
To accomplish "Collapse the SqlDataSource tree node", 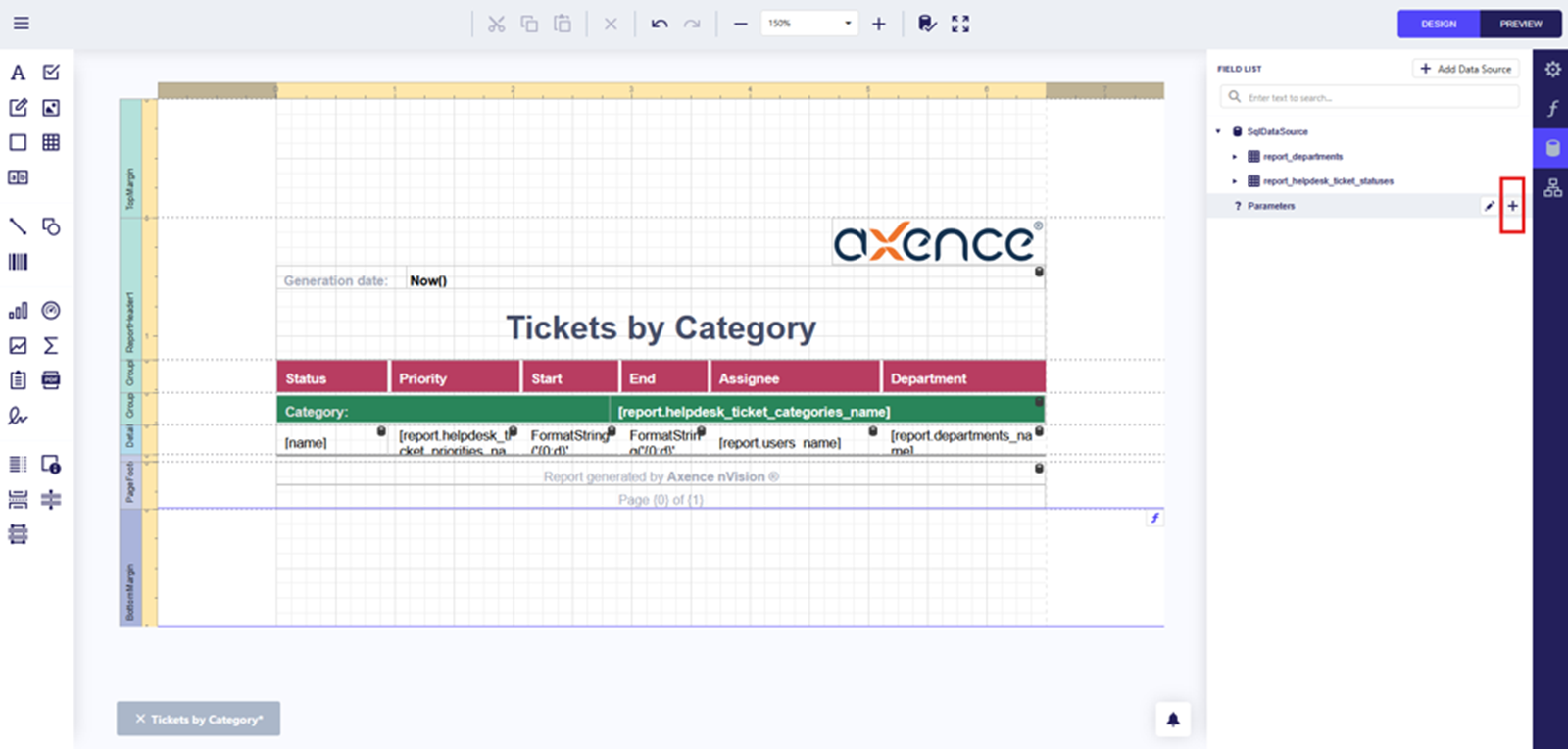I will [1218, 131].
